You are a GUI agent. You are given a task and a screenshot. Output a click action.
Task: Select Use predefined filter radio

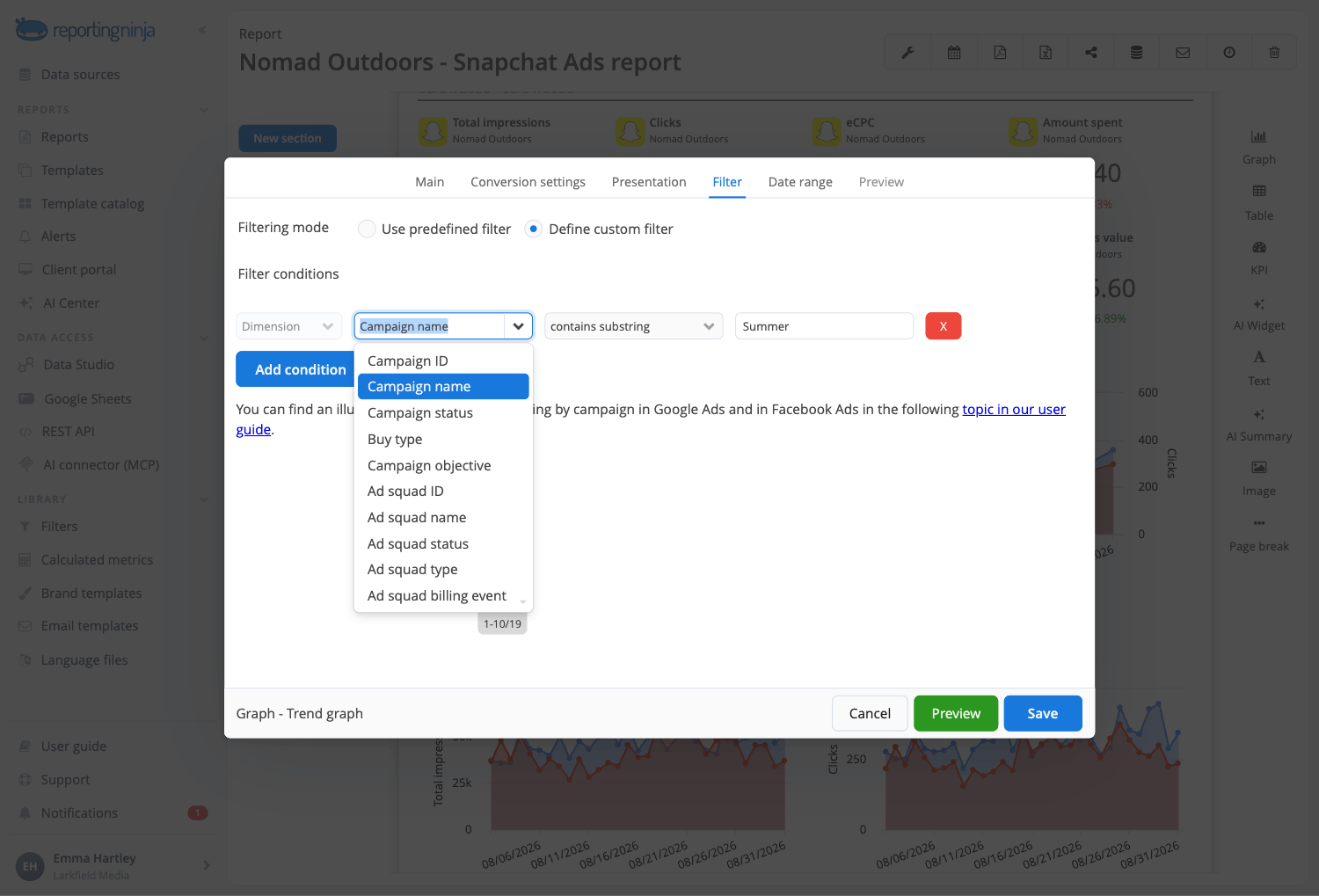coord(367,229)
